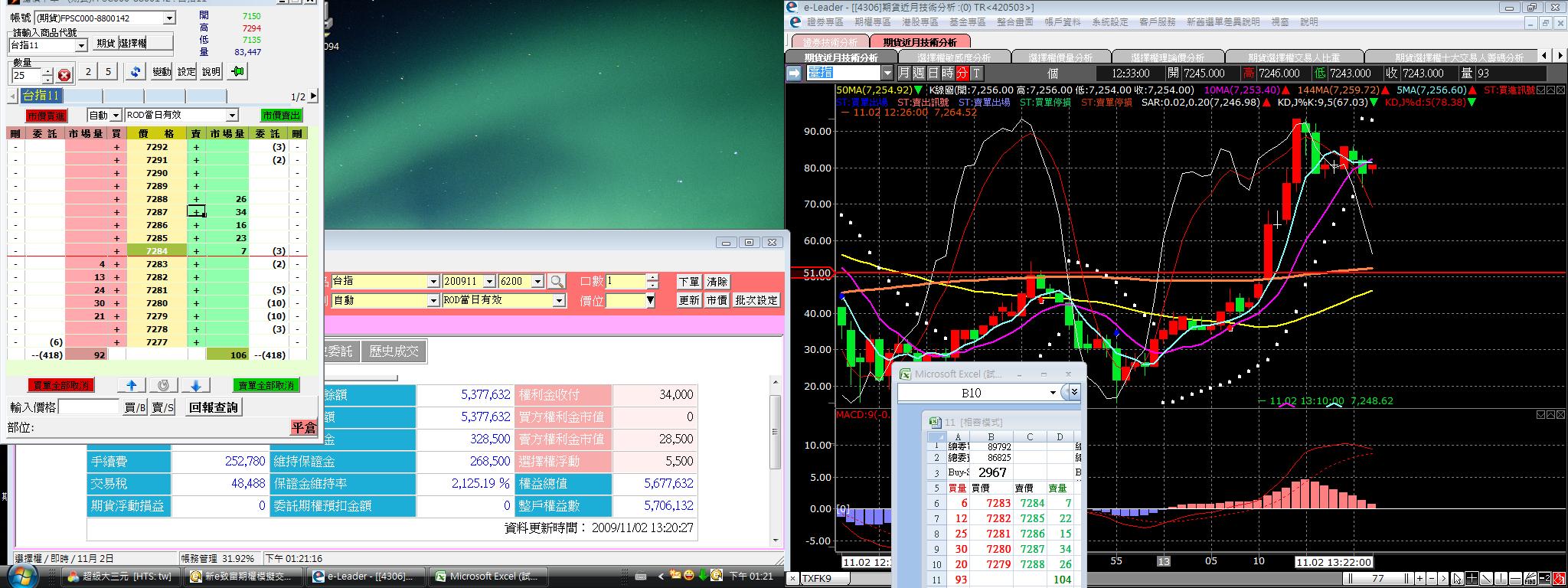Open the 證券專區 menu
Screen dimensions: 1568x588
[825, 22]
